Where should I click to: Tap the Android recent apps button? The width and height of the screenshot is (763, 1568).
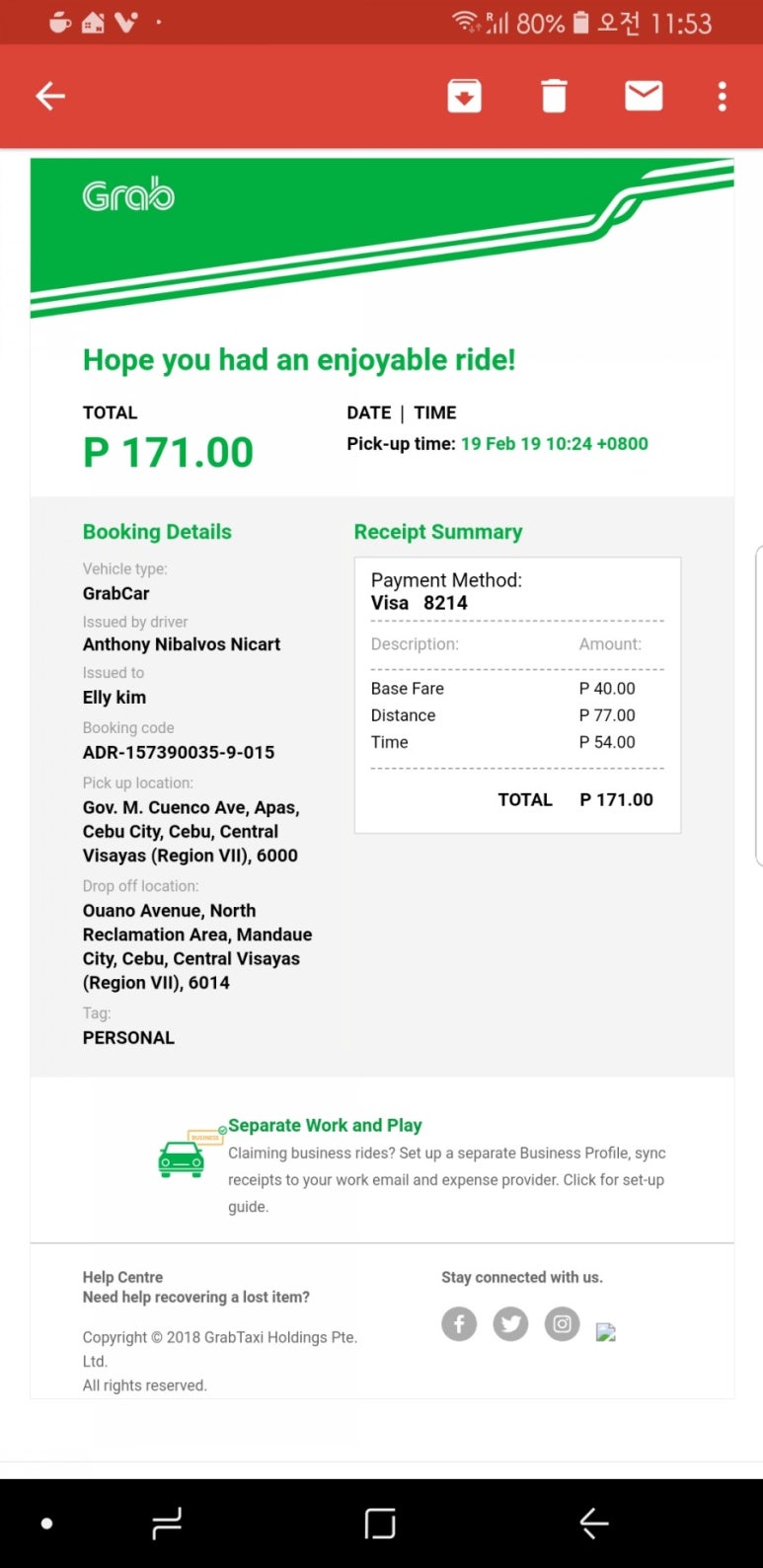click(x=167, y=1524)
